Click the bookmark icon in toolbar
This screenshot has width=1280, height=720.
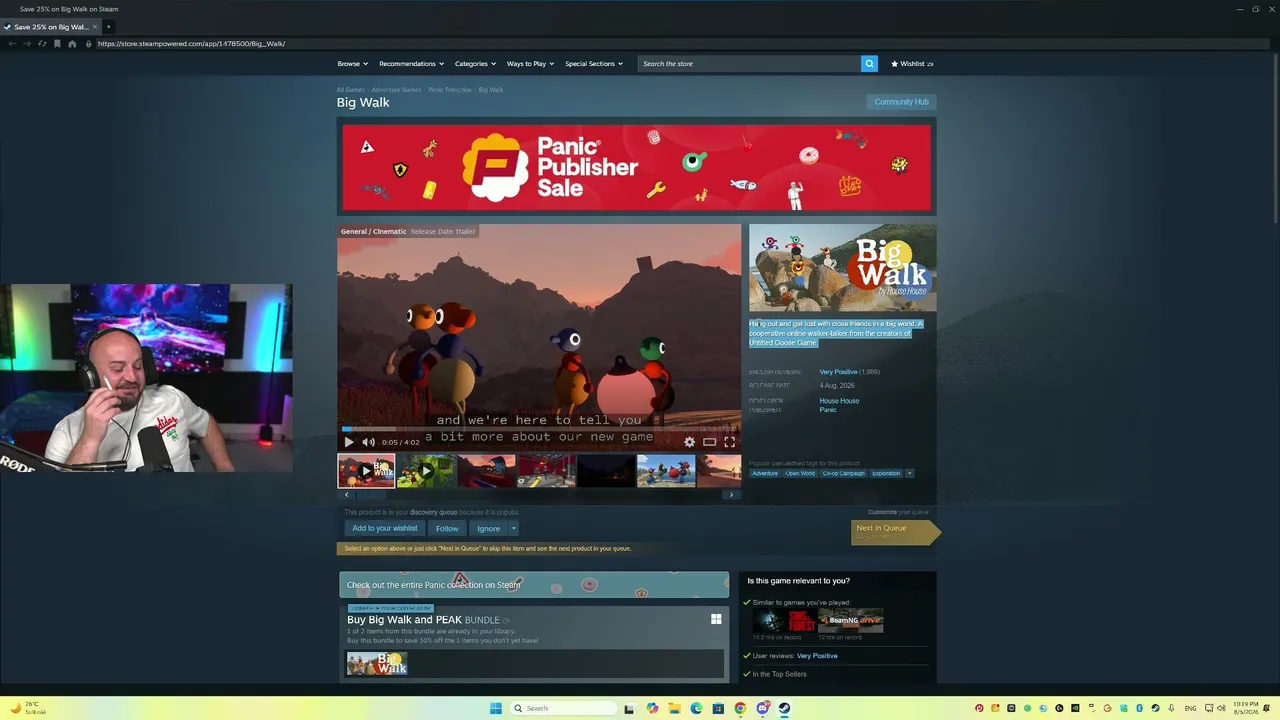point(57,44)
